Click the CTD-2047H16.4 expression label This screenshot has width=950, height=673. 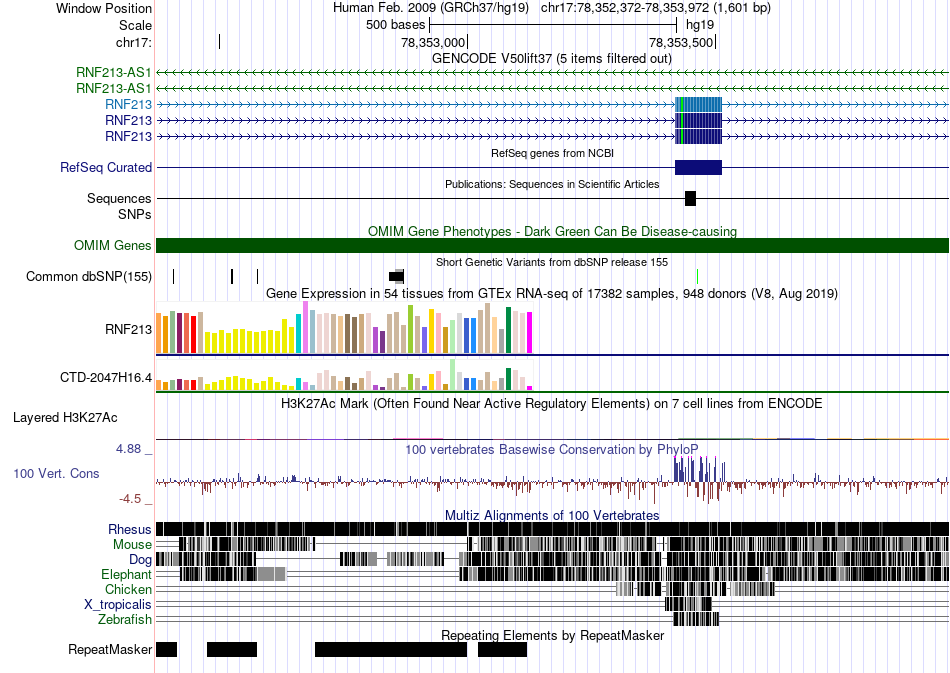coord(105,377)
